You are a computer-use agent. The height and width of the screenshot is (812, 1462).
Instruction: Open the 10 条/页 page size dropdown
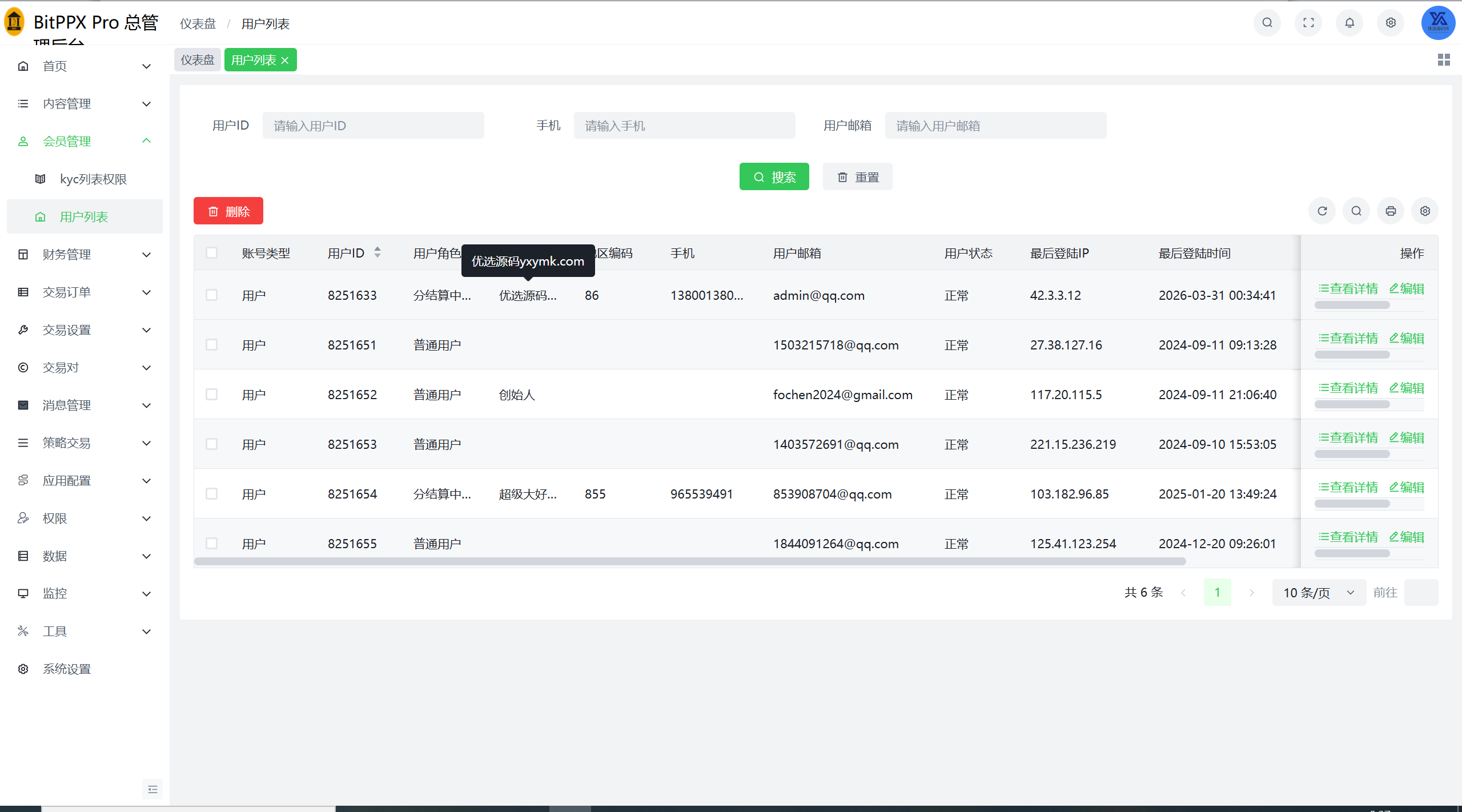tap(1318, 593)
